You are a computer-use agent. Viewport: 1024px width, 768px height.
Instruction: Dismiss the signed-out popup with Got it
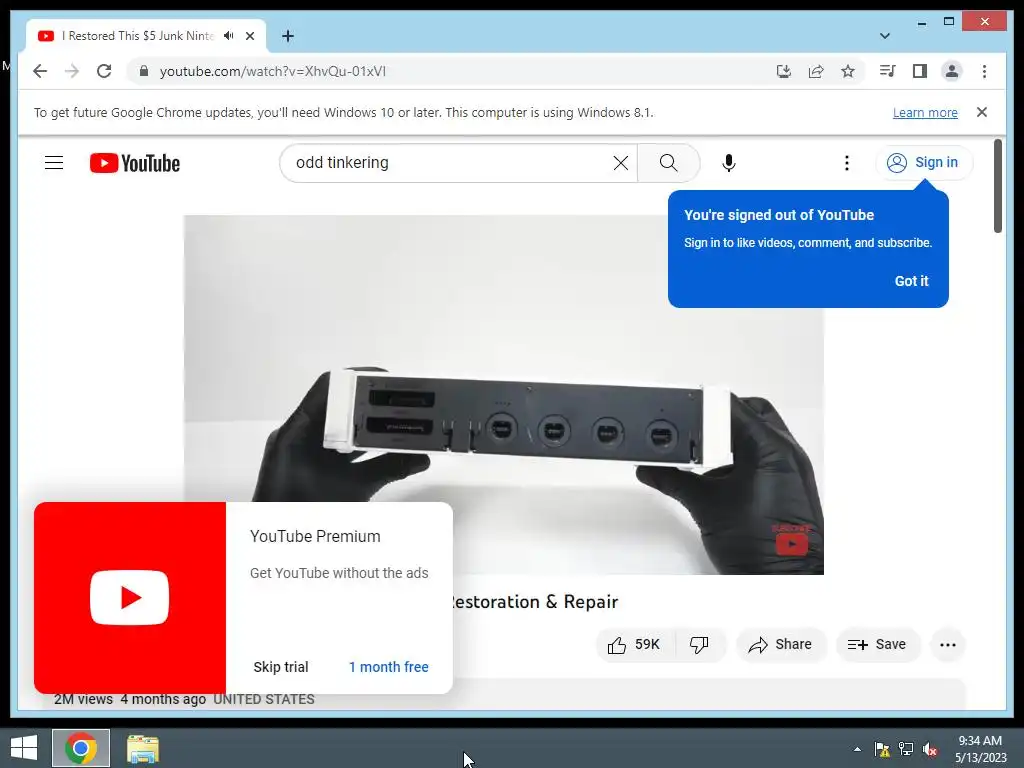click(911, 281)
